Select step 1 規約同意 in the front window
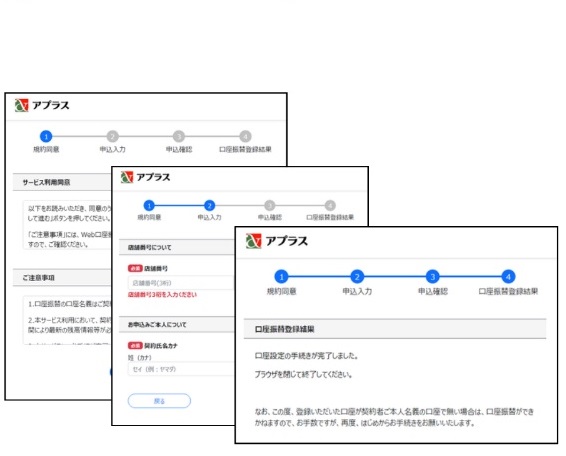566x456 pixels. 281,277
